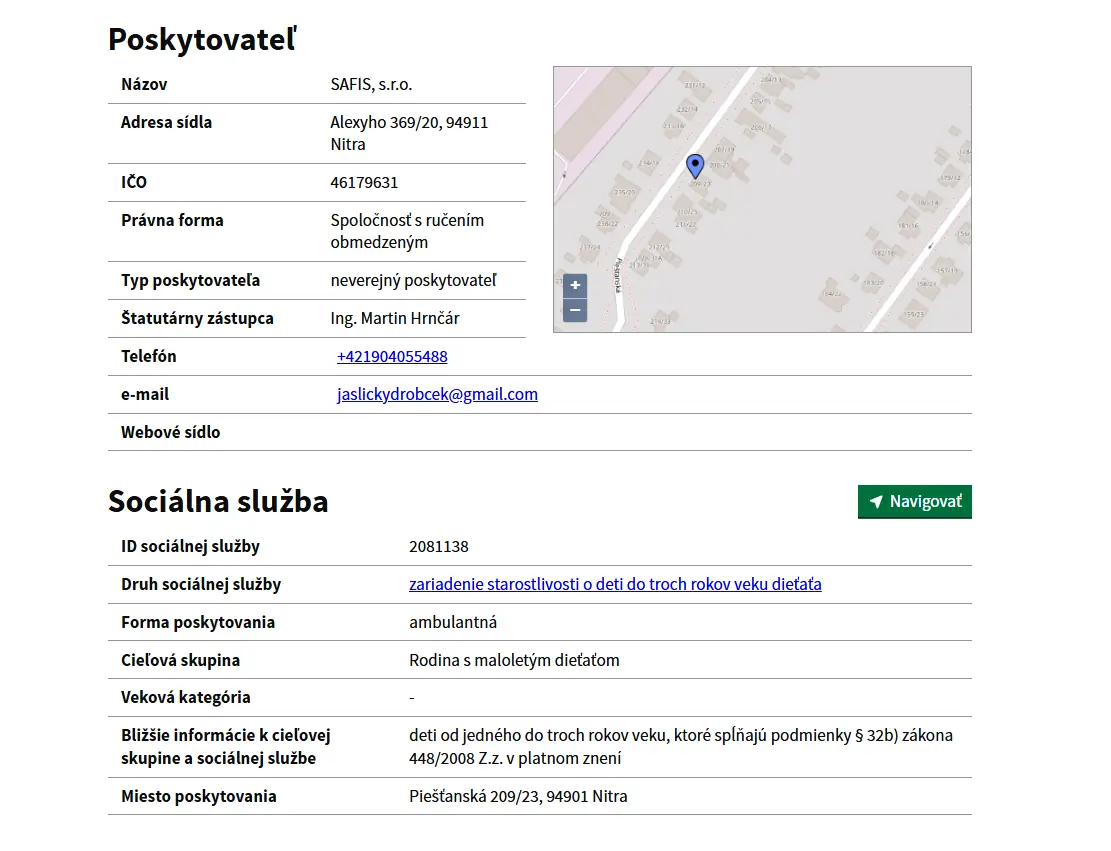Click the name Ing. Martin Hrnčár
Viewport: 1111px width, 851px height.
pyautogui.click(x=395, y=318)
